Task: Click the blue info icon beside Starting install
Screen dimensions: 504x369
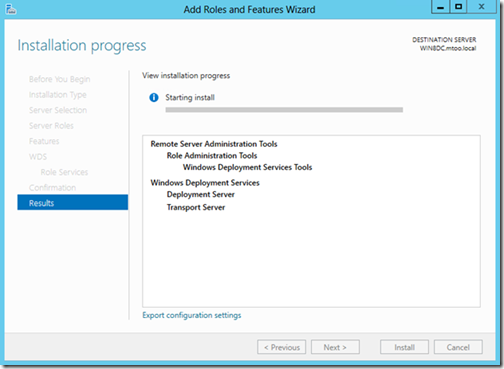Action: point(154,98)
